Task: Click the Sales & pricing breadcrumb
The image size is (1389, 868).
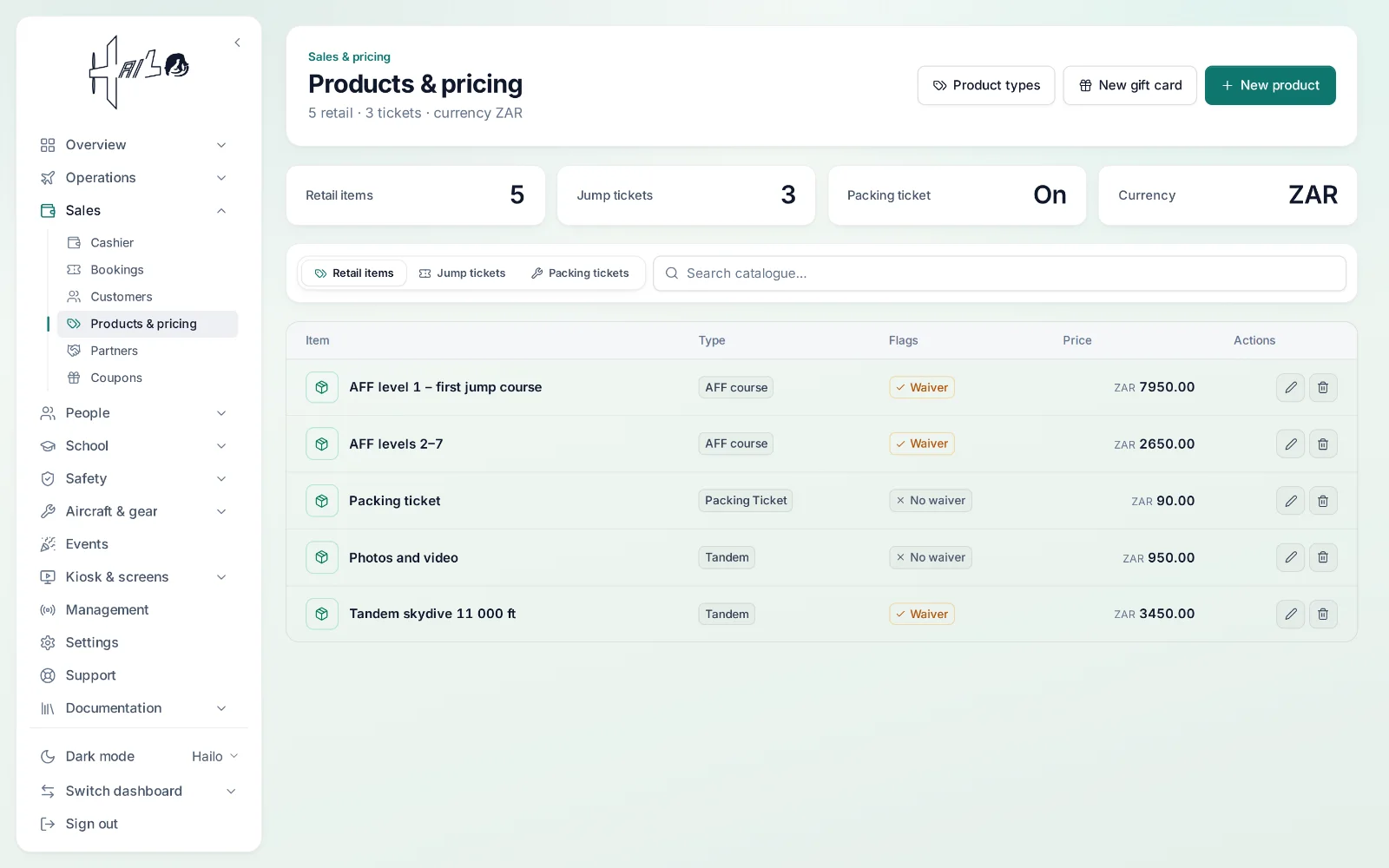Action: click(349, 56)
